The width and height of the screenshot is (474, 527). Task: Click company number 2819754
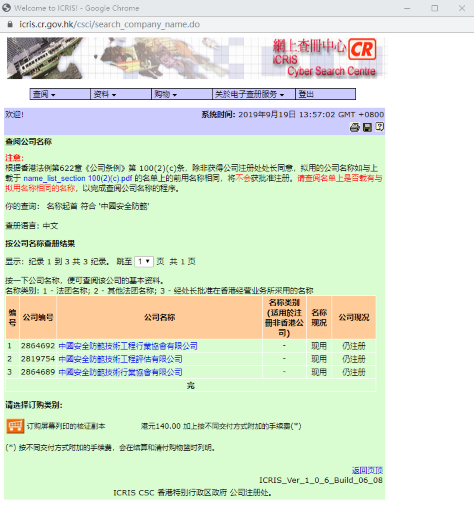point(38,359)
